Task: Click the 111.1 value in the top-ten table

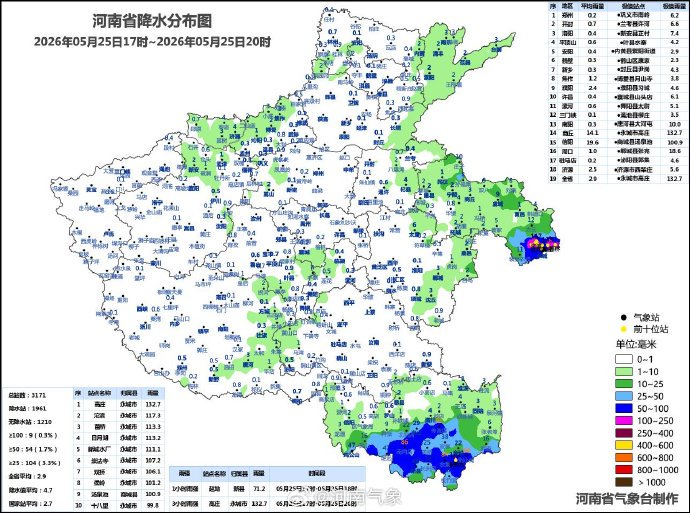Action: click(x=153, y=449)
